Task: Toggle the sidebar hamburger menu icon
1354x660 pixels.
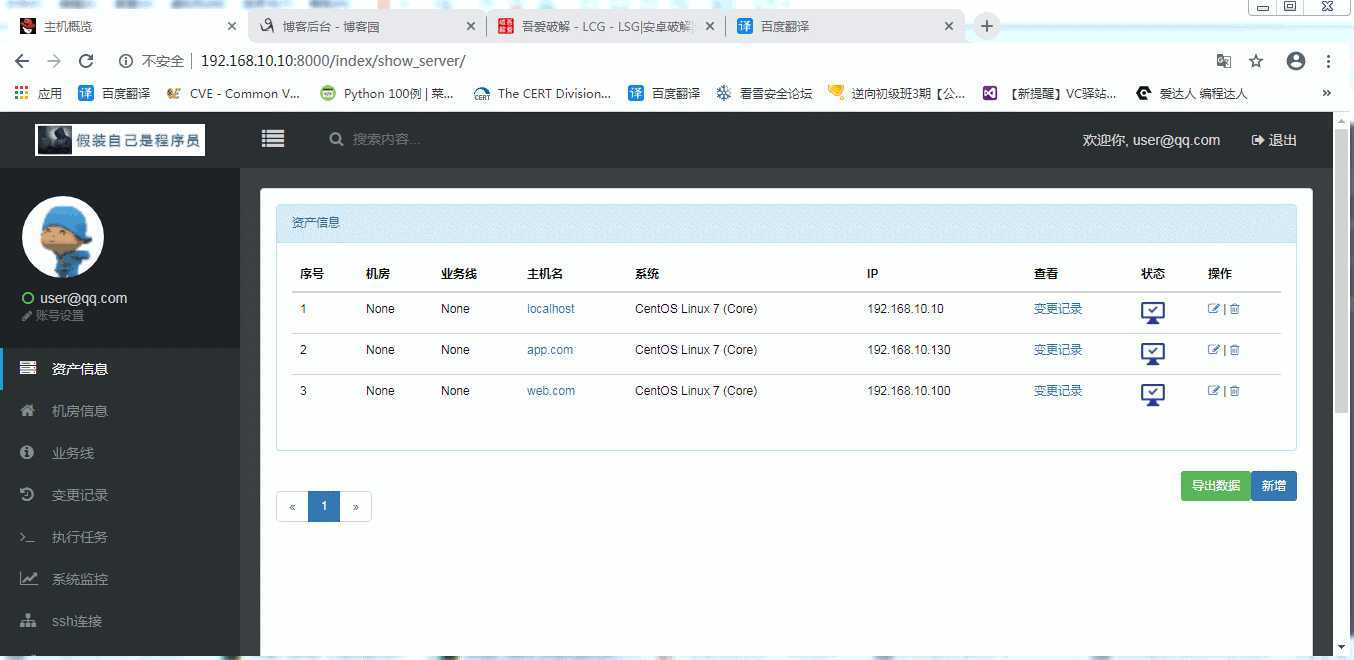Action: point(273,139)
